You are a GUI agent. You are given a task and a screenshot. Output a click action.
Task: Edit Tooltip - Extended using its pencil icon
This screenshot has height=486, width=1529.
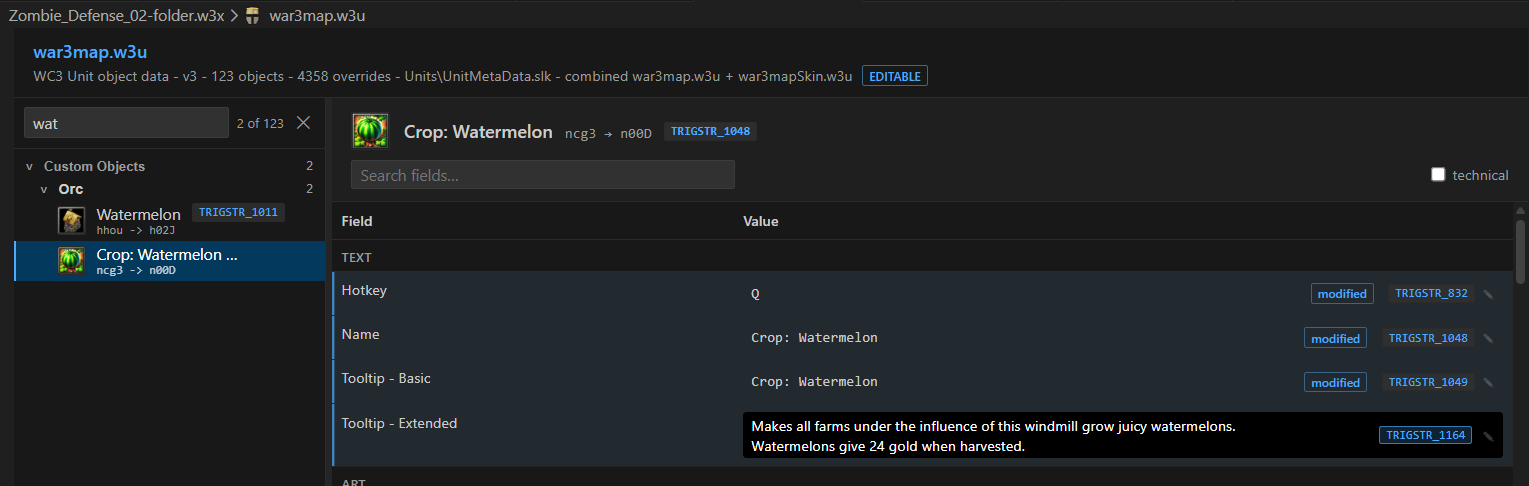(x=1488, y=435)
